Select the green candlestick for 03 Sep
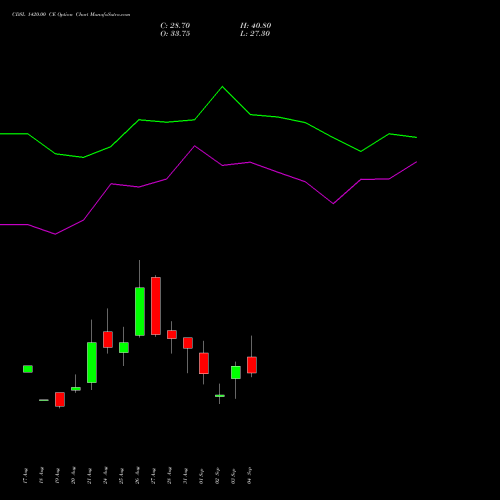500x500 pixels. (236, 372)
